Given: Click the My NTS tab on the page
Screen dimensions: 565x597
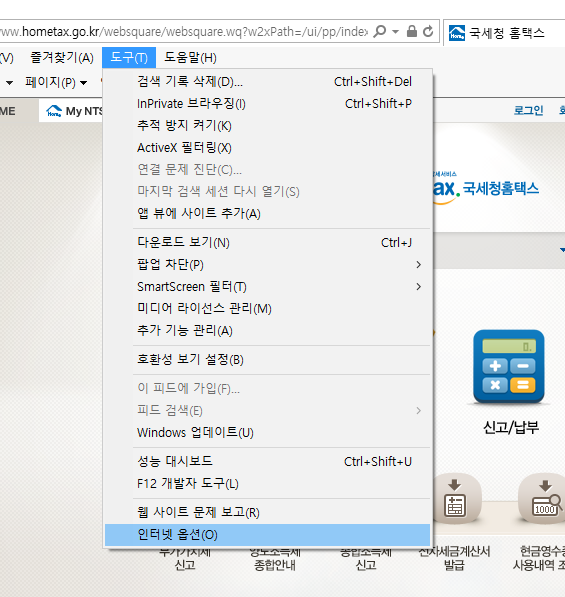Looking at the screenshot, I should [x=71, y=111].
